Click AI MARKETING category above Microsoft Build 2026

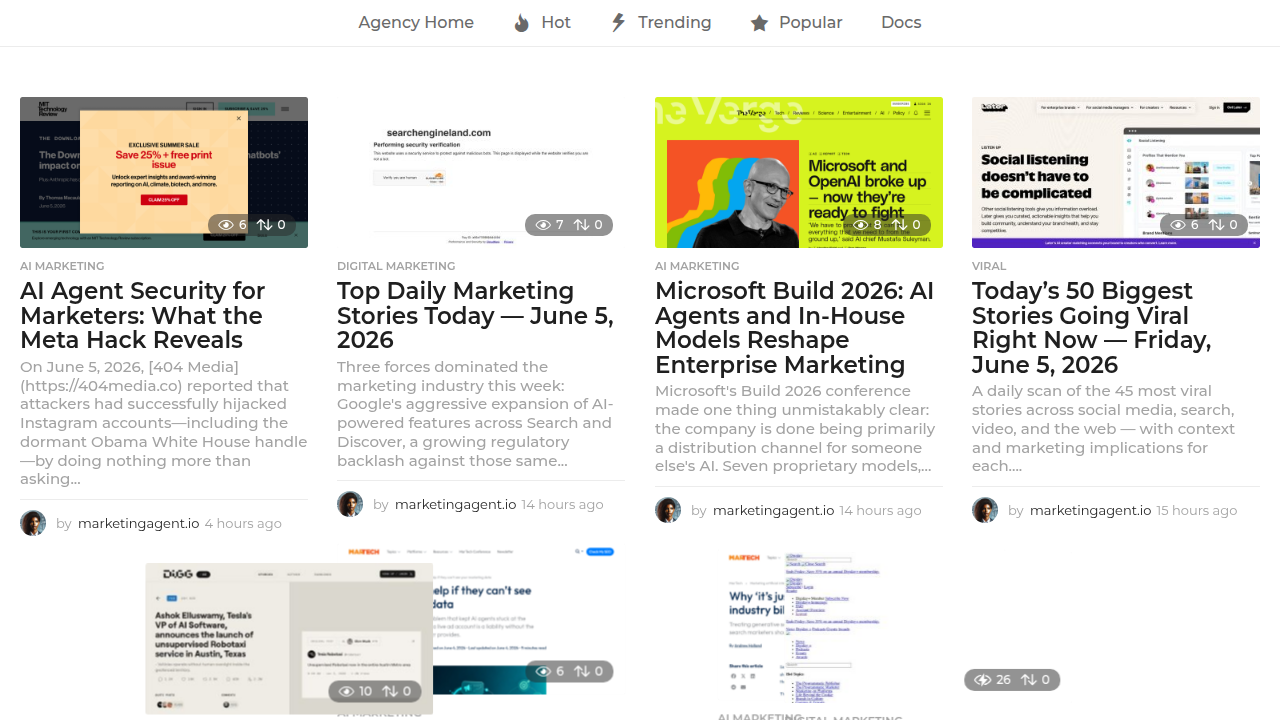coord(697,266)
